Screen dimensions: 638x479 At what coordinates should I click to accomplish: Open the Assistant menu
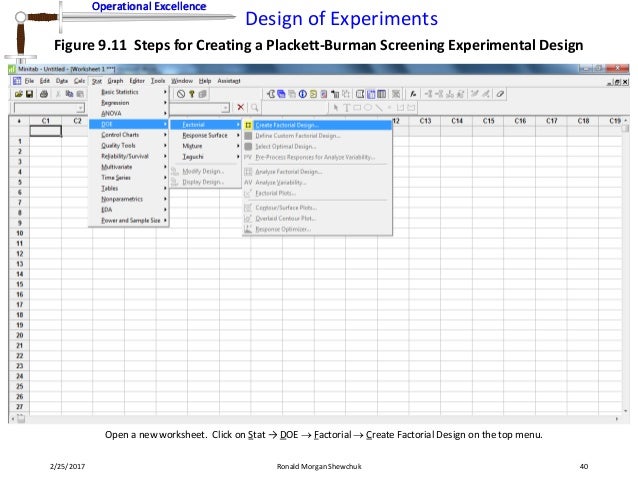[x=229, y=80]
